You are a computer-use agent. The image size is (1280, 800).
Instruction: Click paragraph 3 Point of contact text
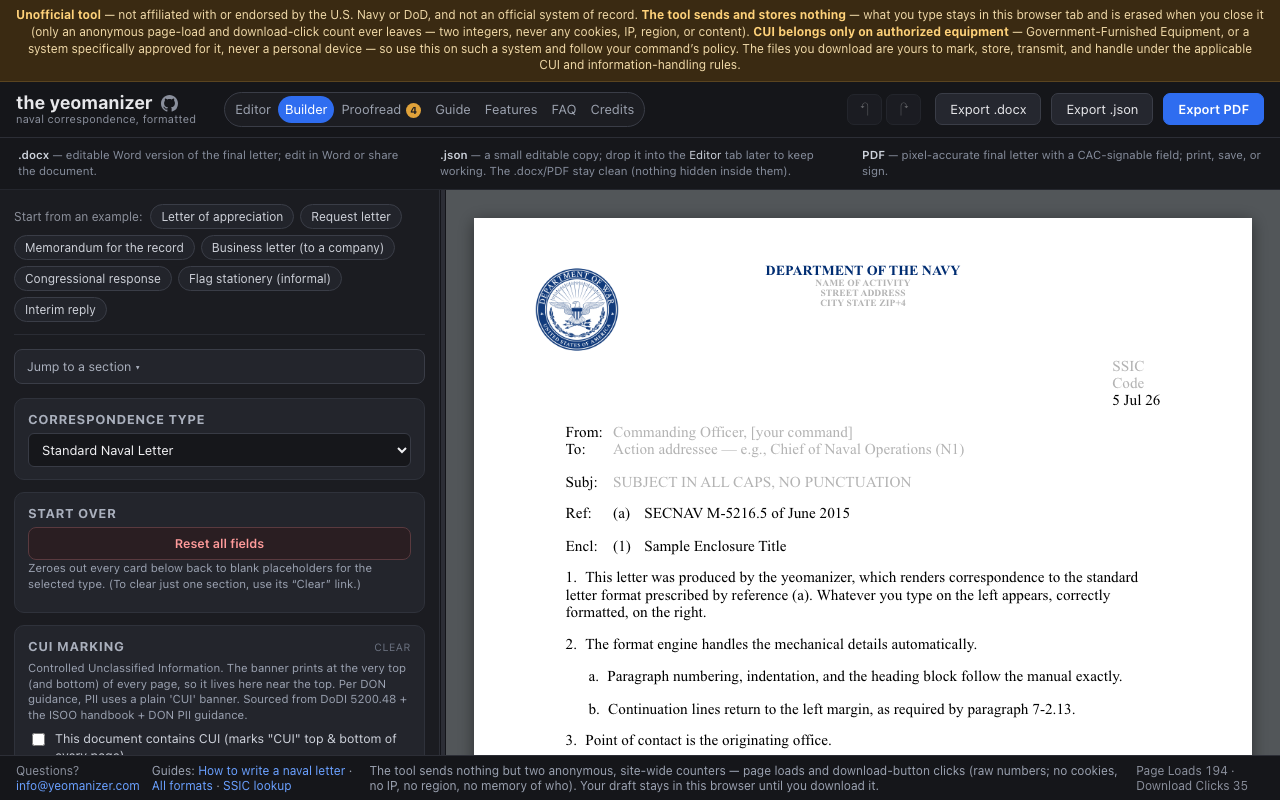coord(708,740)
